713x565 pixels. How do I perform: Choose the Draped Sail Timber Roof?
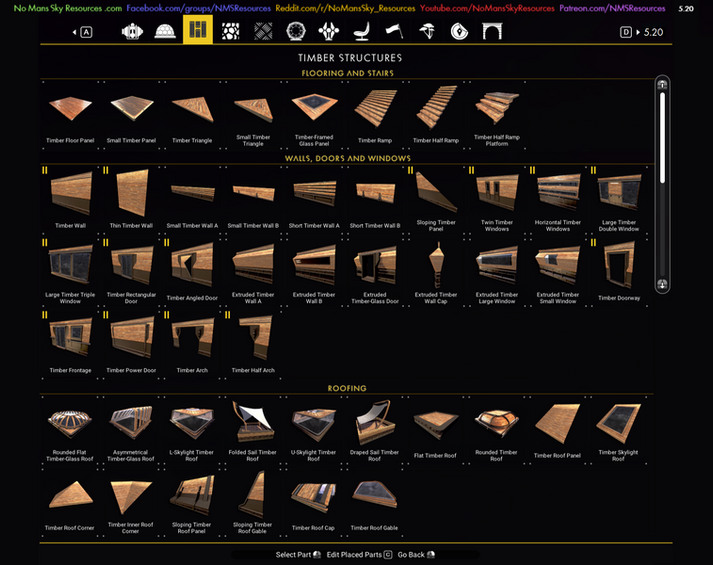tap(375, 430)
